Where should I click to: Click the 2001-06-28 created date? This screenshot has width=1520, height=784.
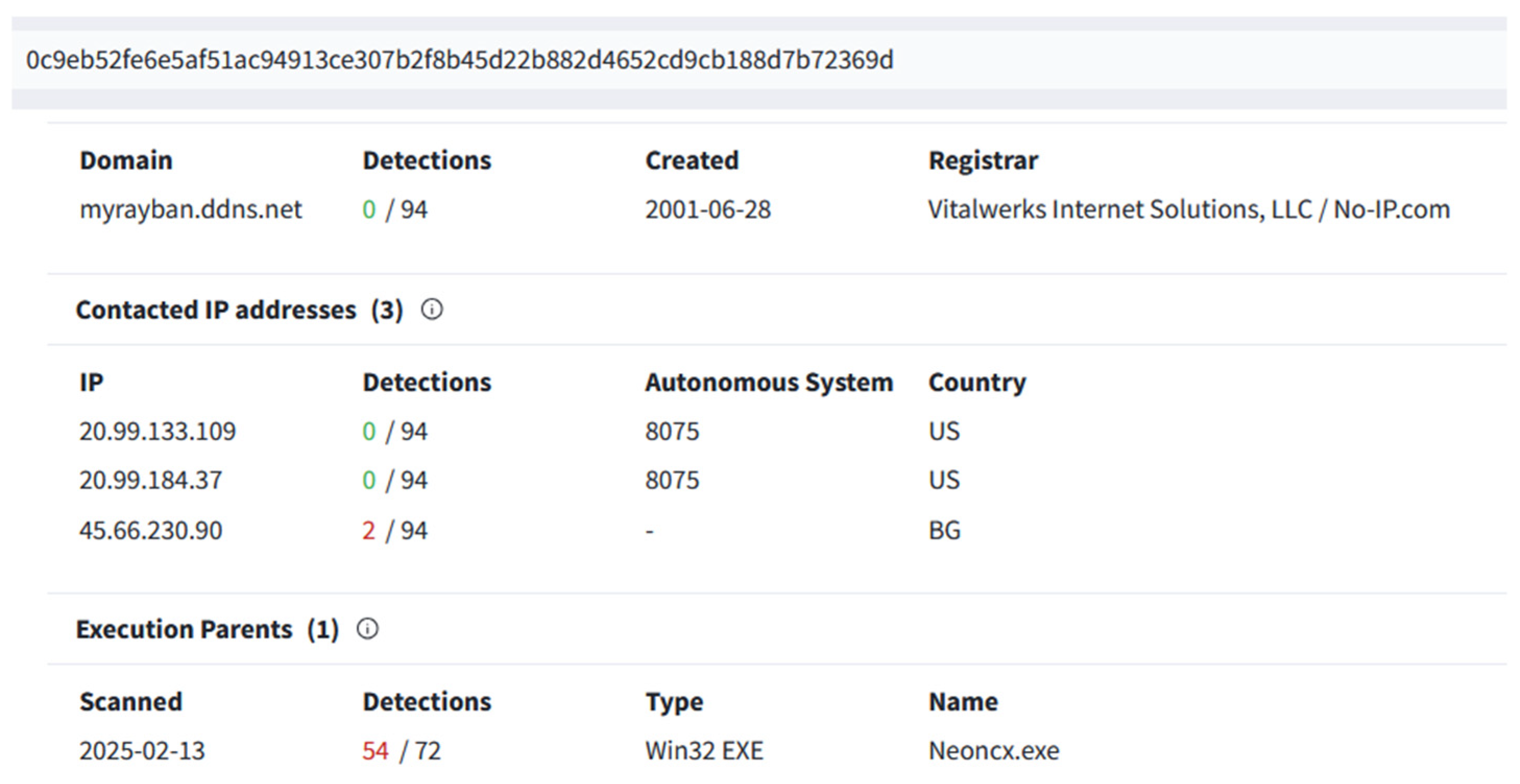pyautogui.click(x=708, y=210)
